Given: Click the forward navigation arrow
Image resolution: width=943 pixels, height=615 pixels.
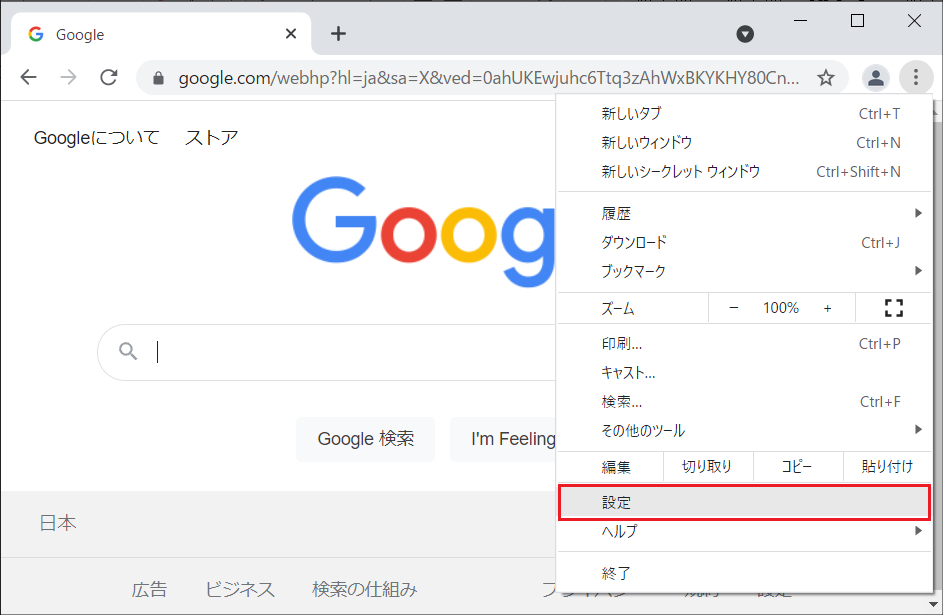Looking at the screenshot, I should pos(69,77).
